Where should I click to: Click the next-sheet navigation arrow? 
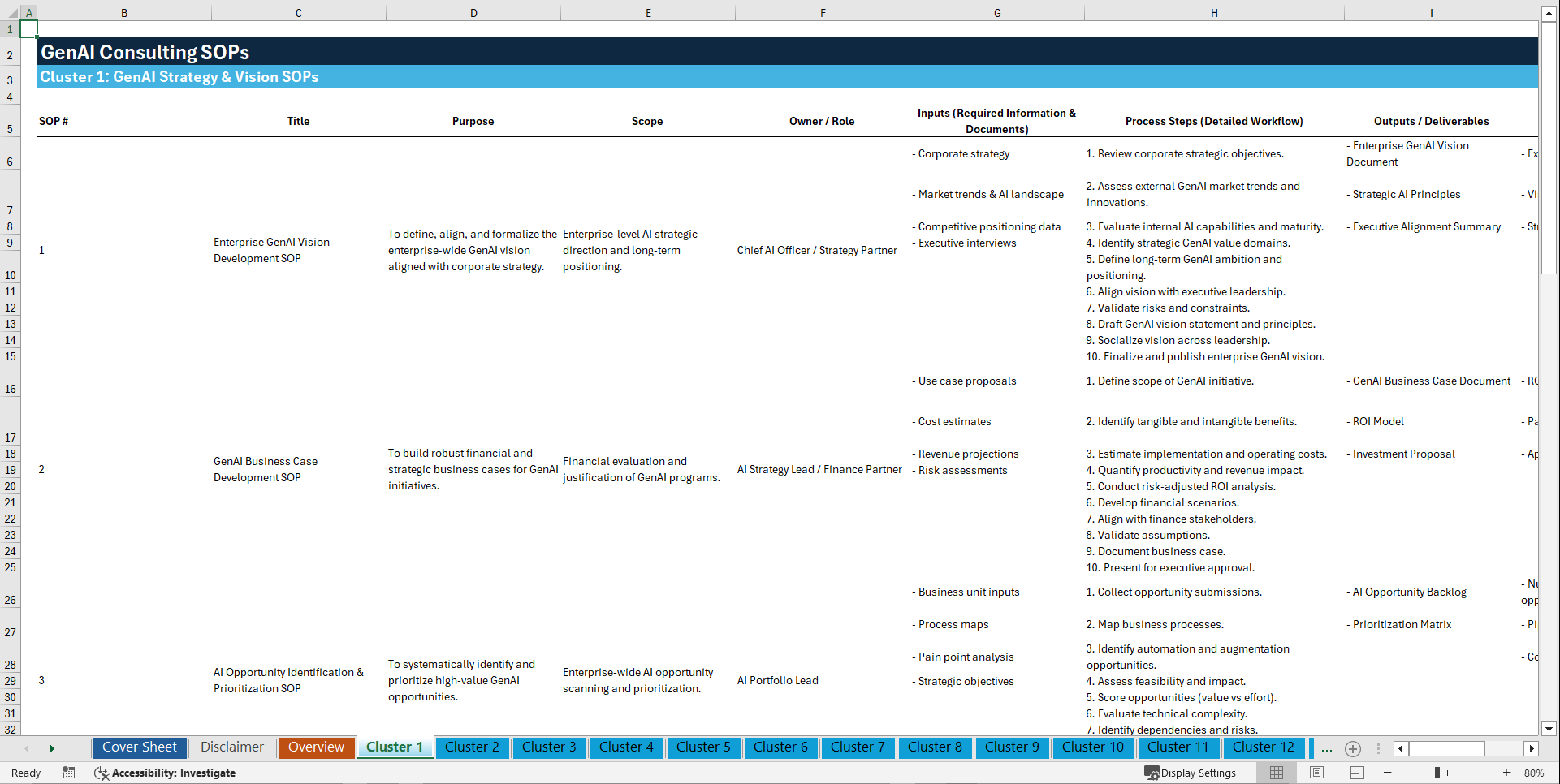click(52, 748)
